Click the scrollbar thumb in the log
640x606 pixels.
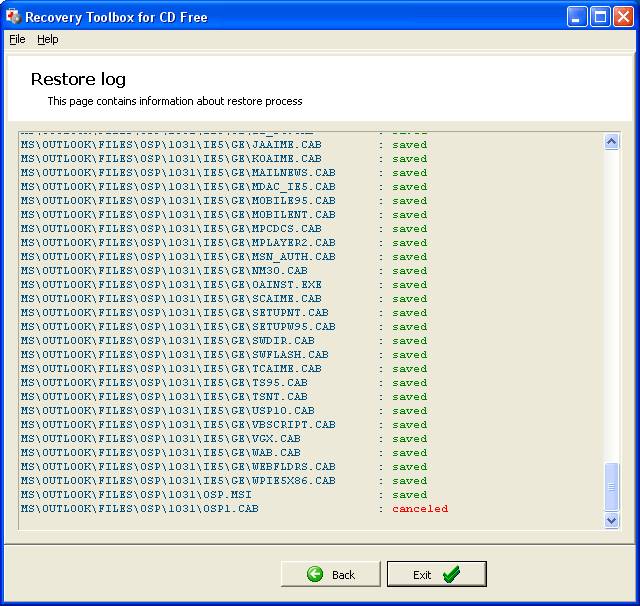(612, 487)
